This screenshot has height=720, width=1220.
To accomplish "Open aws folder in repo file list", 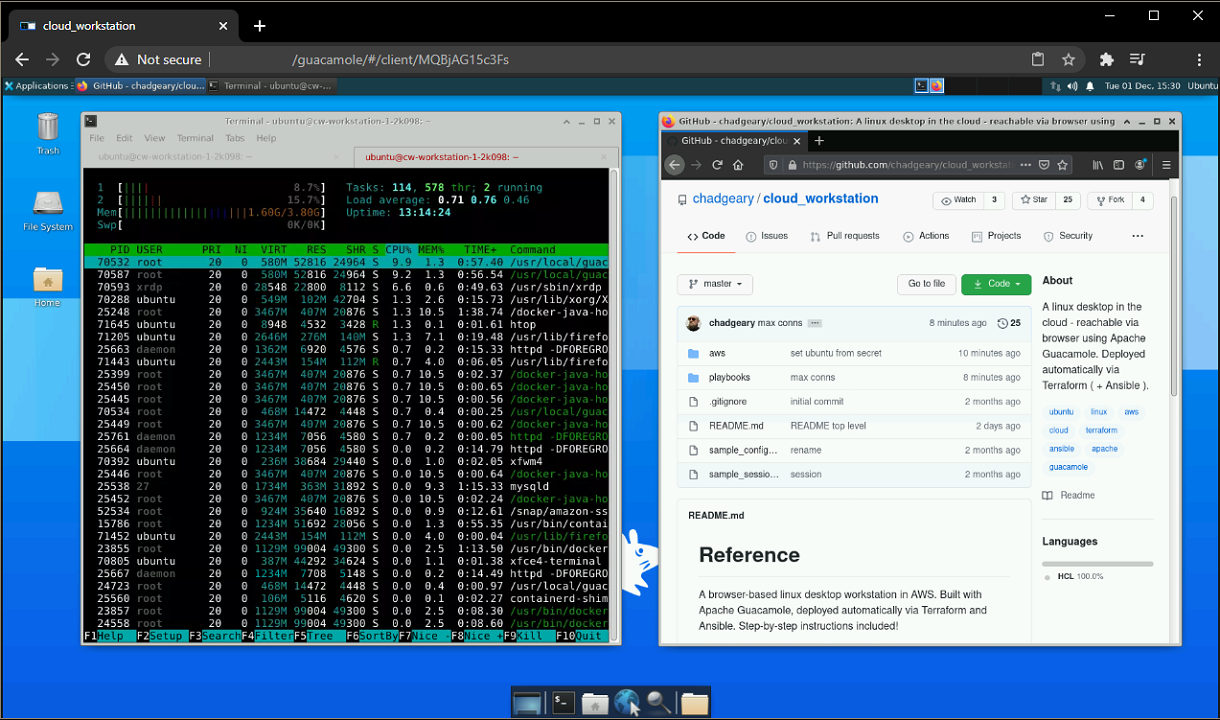I will 717,353.
